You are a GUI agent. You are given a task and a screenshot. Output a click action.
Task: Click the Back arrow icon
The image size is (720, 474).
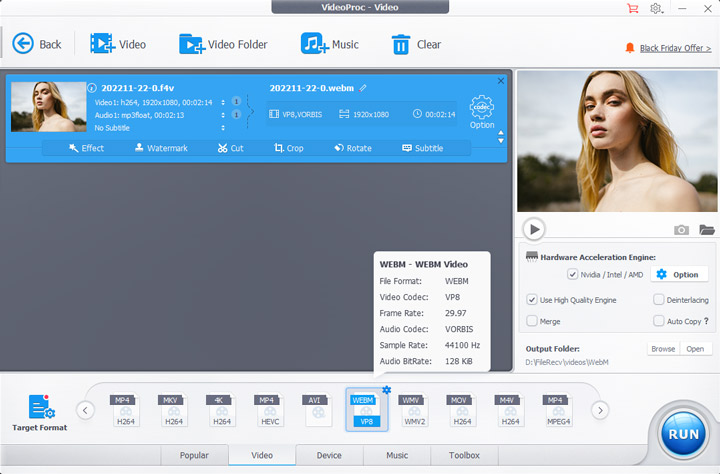(23, 44)
